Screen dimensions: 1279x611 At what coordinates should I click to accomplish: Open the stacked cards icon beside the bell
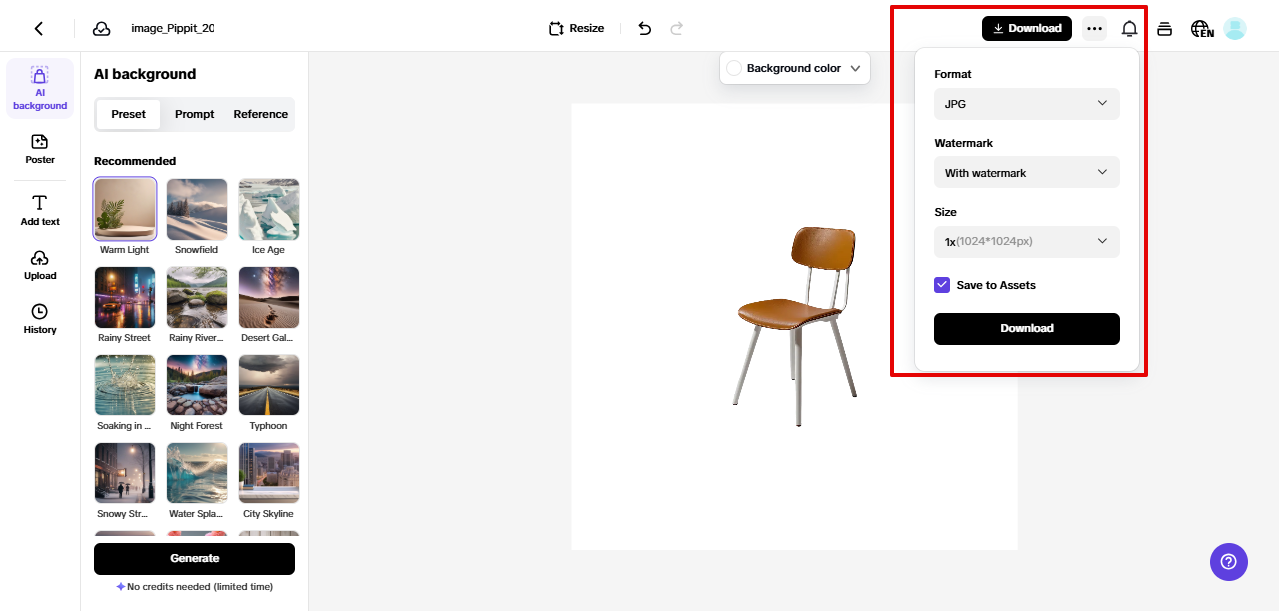tap(1164, 28)
